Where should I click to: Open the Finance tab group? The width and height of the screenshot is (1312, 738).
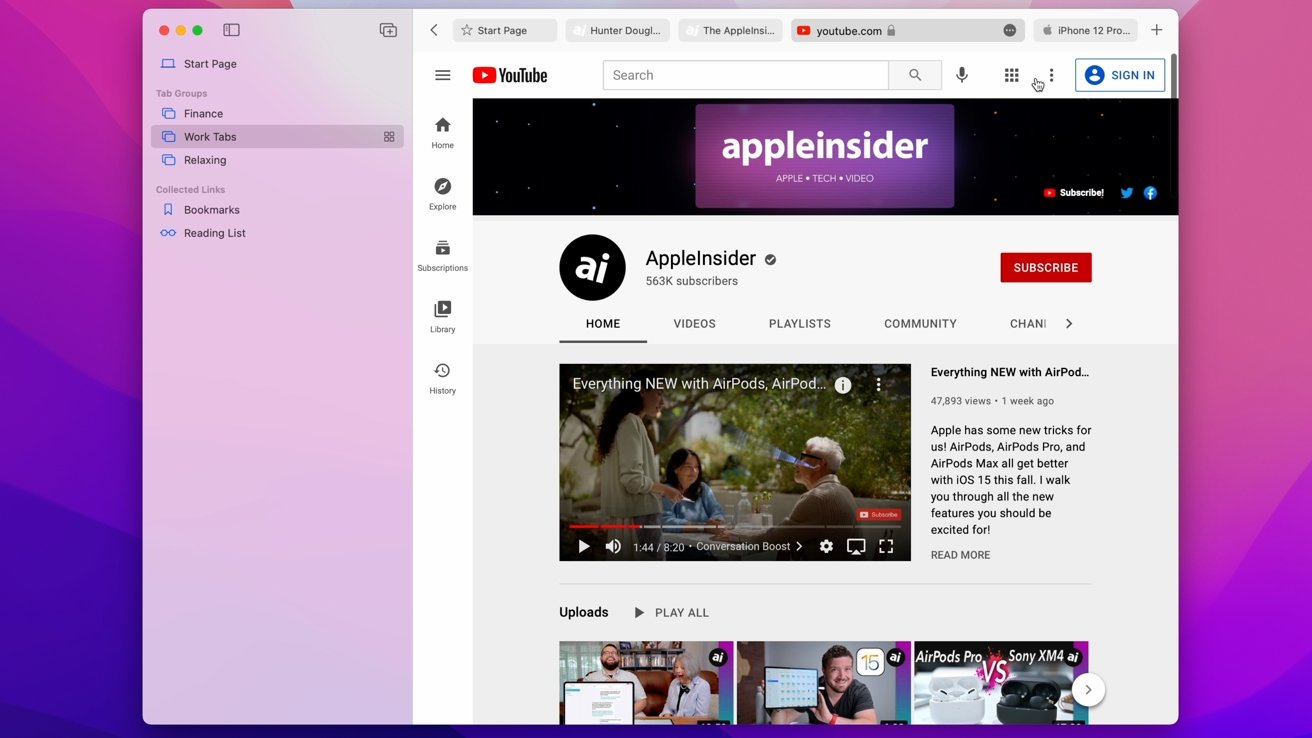coord(277,114)
